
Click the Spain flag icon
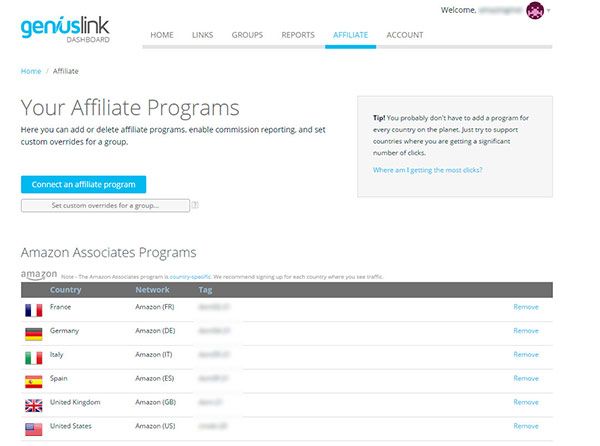[x=34, y=382]
